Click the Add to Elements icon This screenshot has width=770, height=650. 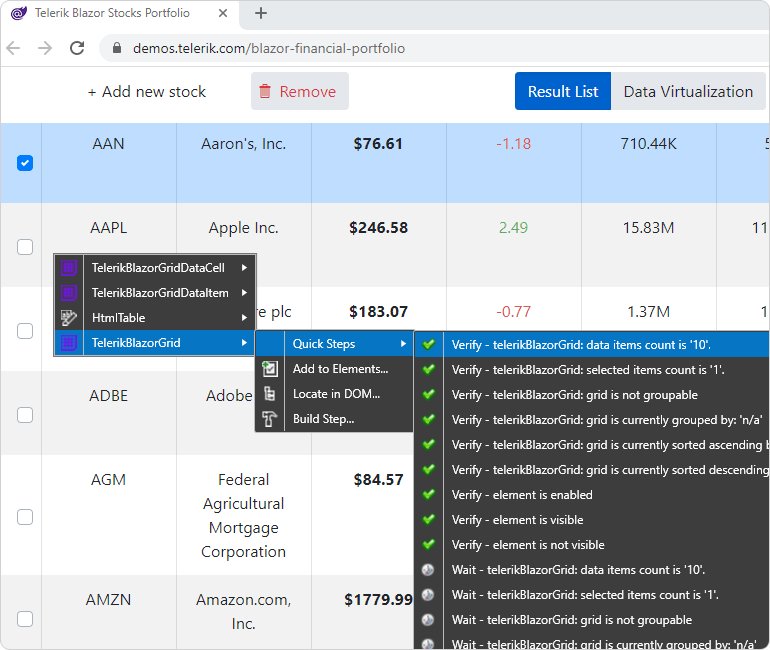click(270, 369)
